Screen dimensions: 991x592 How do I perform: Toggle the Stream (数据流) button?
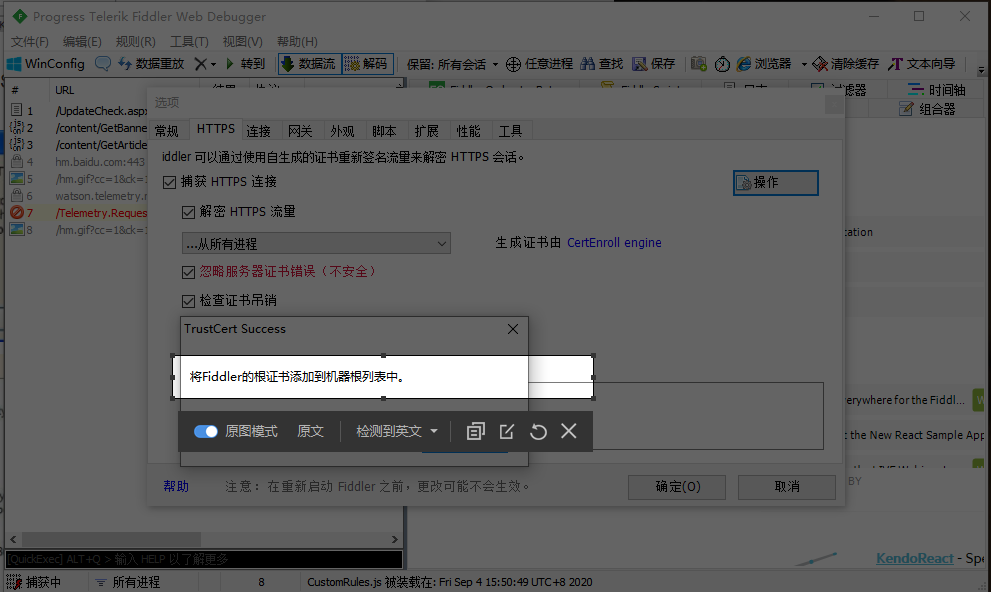click(x=310, y=64)
